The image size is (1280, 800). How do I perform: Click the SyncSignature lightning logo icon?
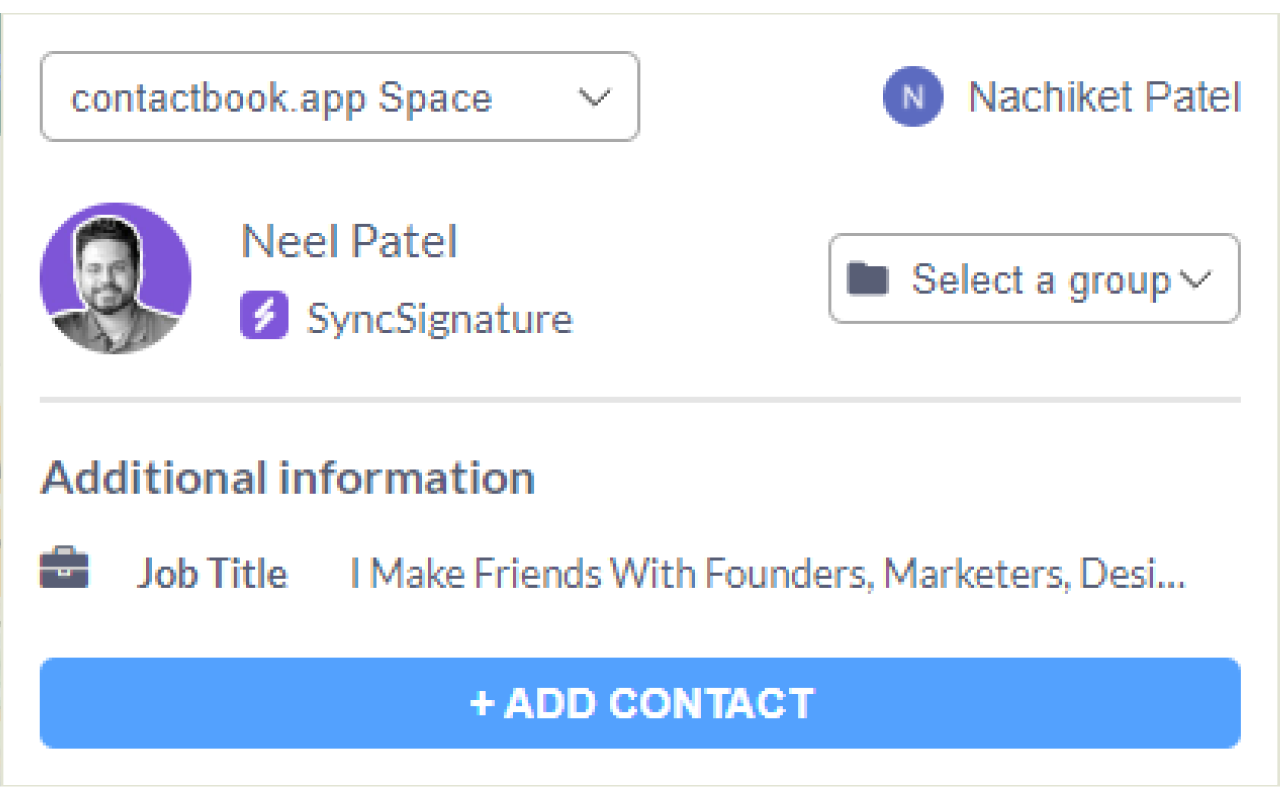coord(264,318)
